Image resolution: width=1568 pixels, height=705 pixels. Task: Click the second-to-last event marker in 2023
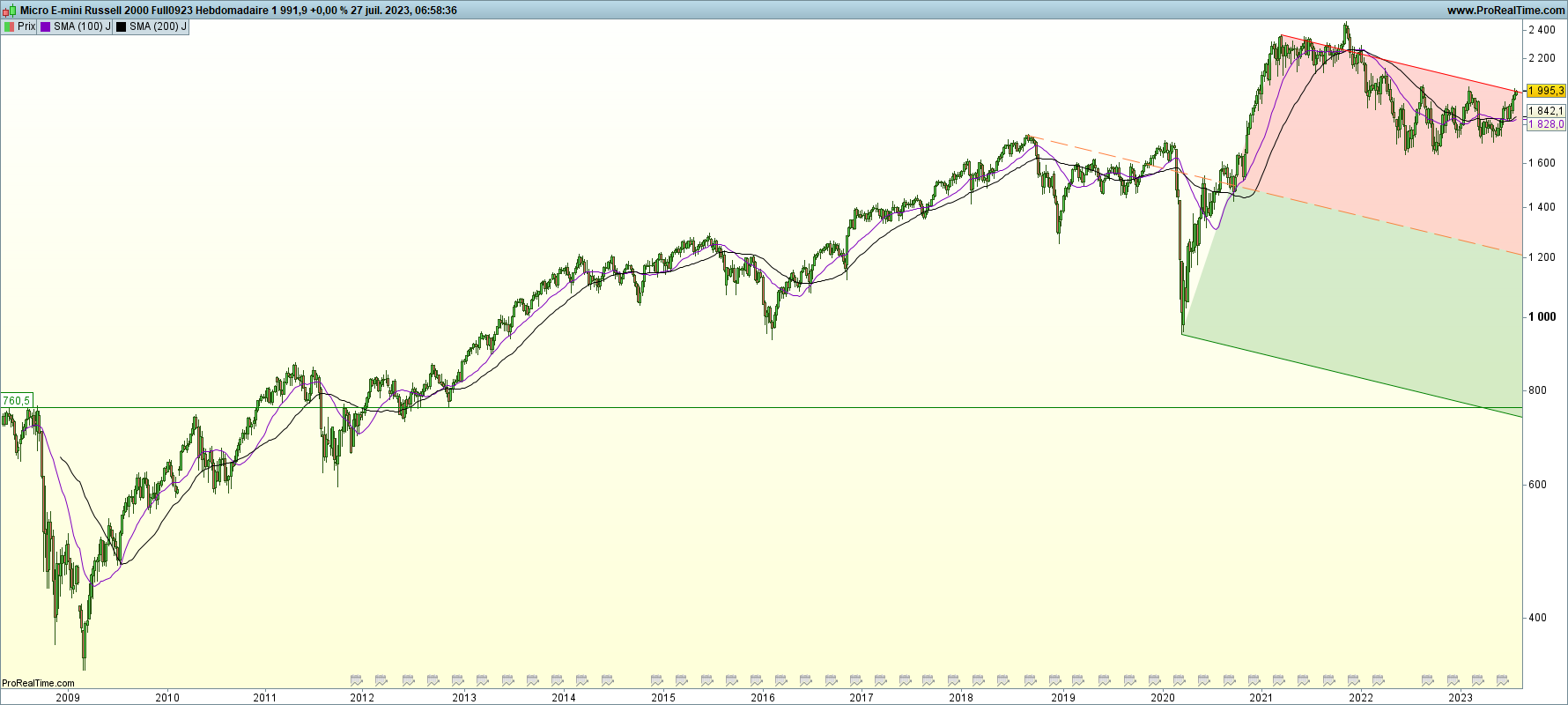pos(1477,680)
